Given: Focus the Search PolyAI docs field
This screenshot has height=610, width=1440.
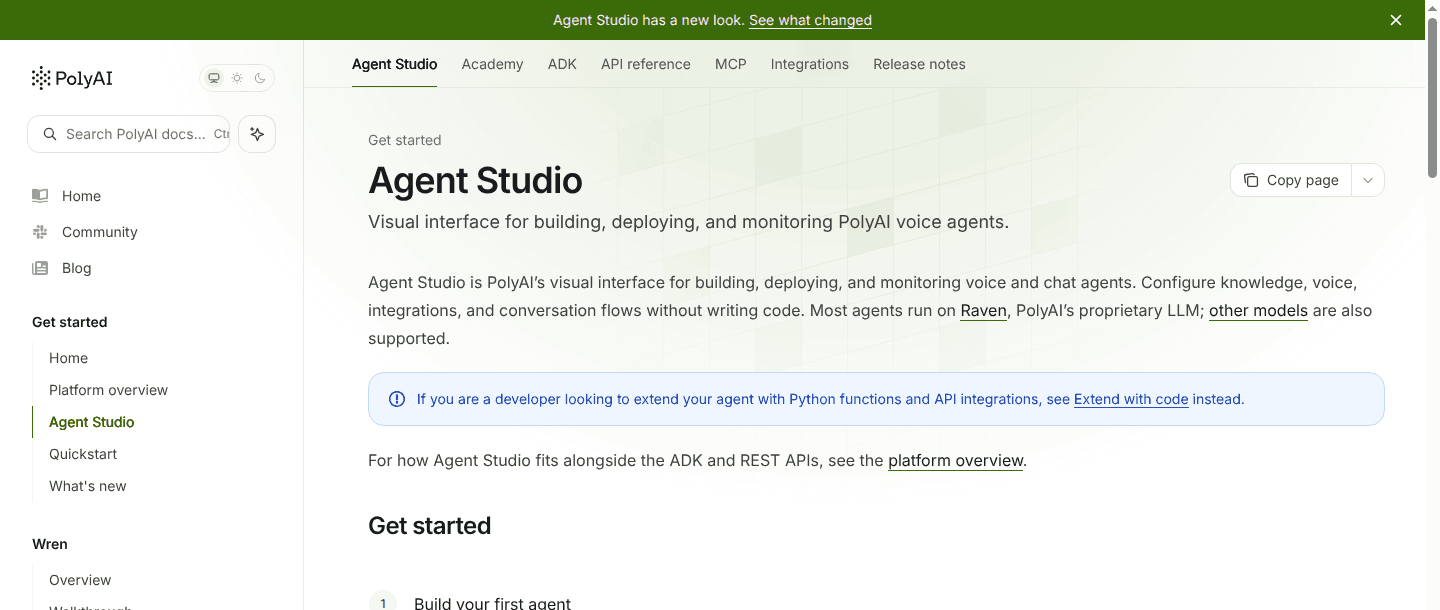Looking at the screenshot, I should [x=129, y=134].
